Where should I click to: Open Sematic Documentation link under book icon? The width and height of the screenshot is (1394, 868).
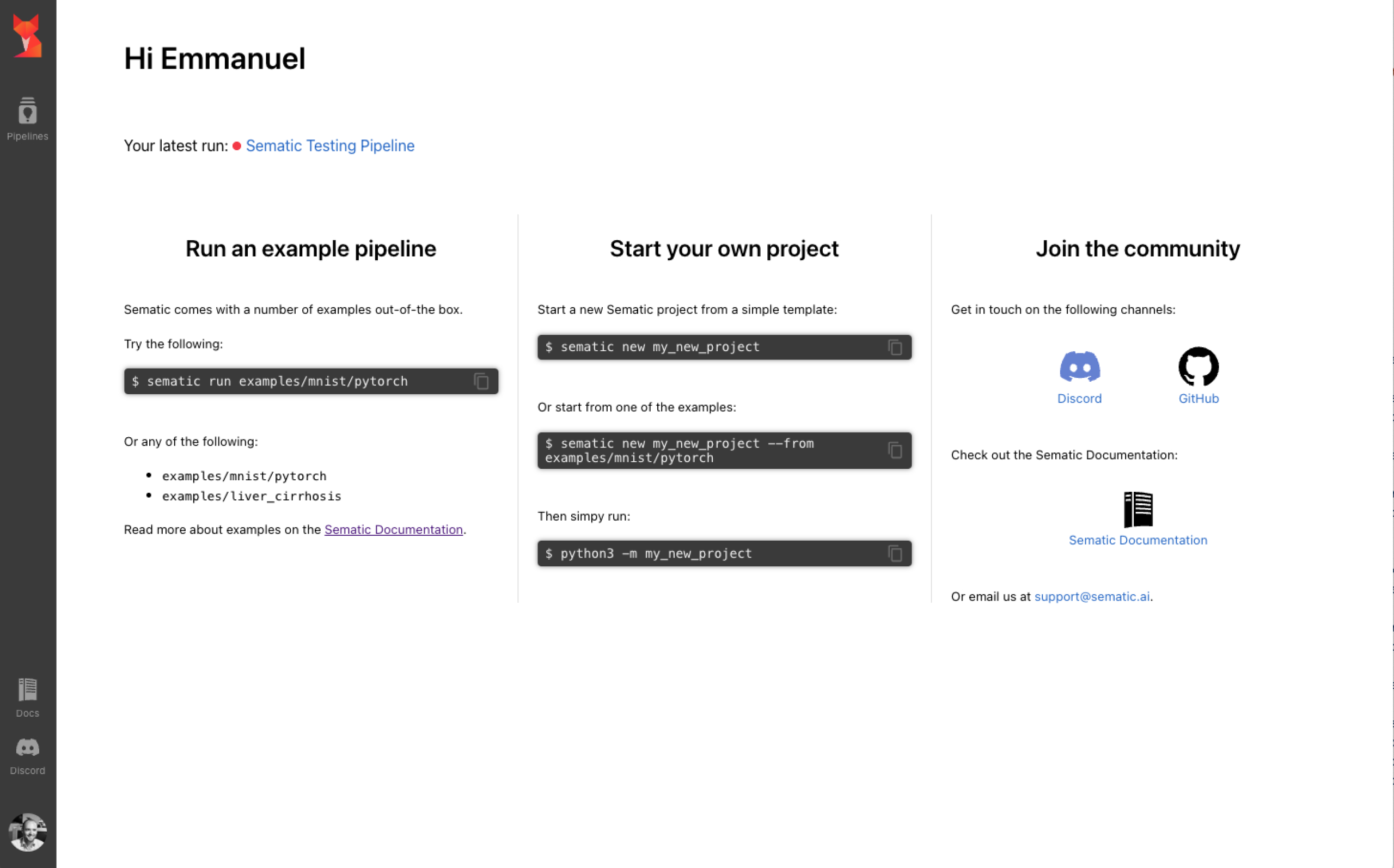coord(1138,540)
